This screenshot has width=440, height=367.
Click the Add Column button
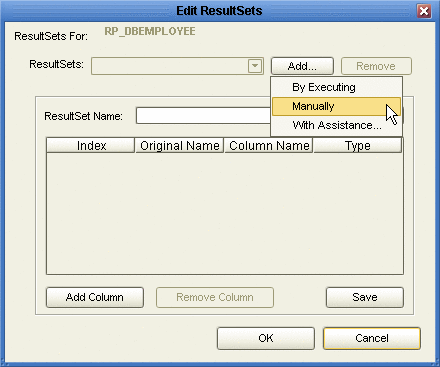click(95, 297)
